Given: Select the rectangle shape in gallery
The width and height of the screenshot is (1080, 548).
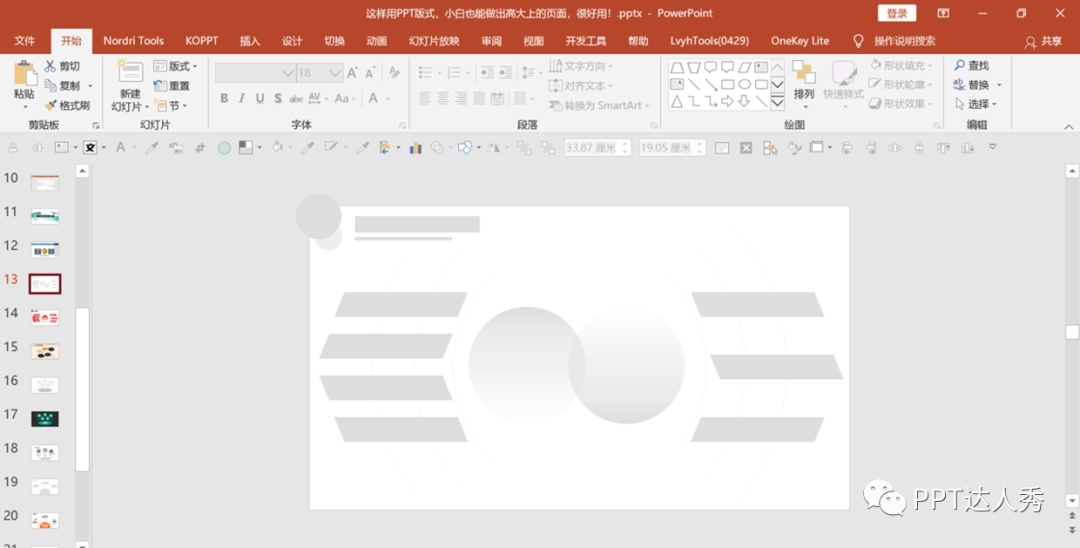Looking at the screenshot, I should click(727, 85).
